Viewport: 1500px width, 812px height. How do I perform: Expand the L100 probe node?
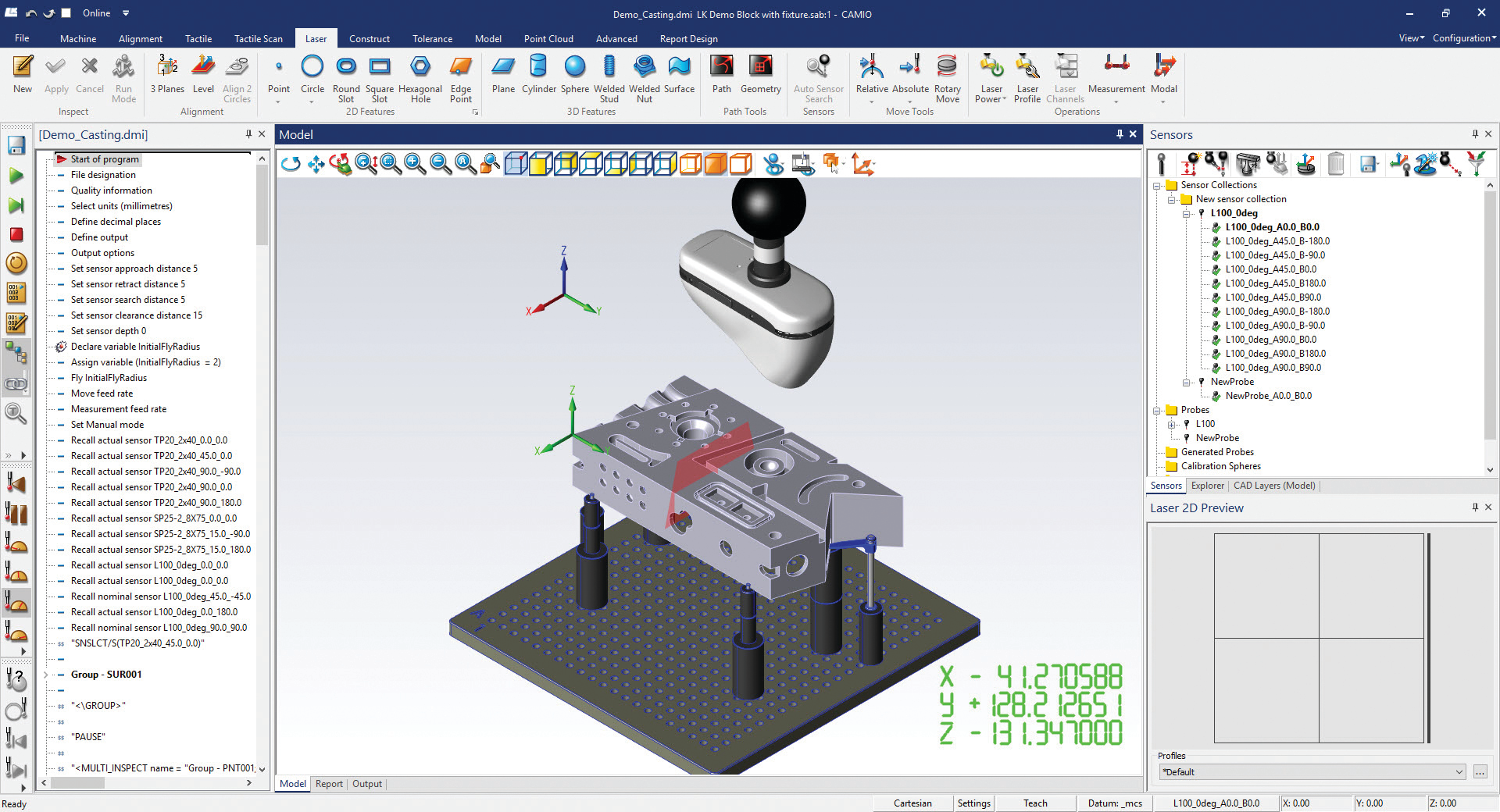(1171, 424)
